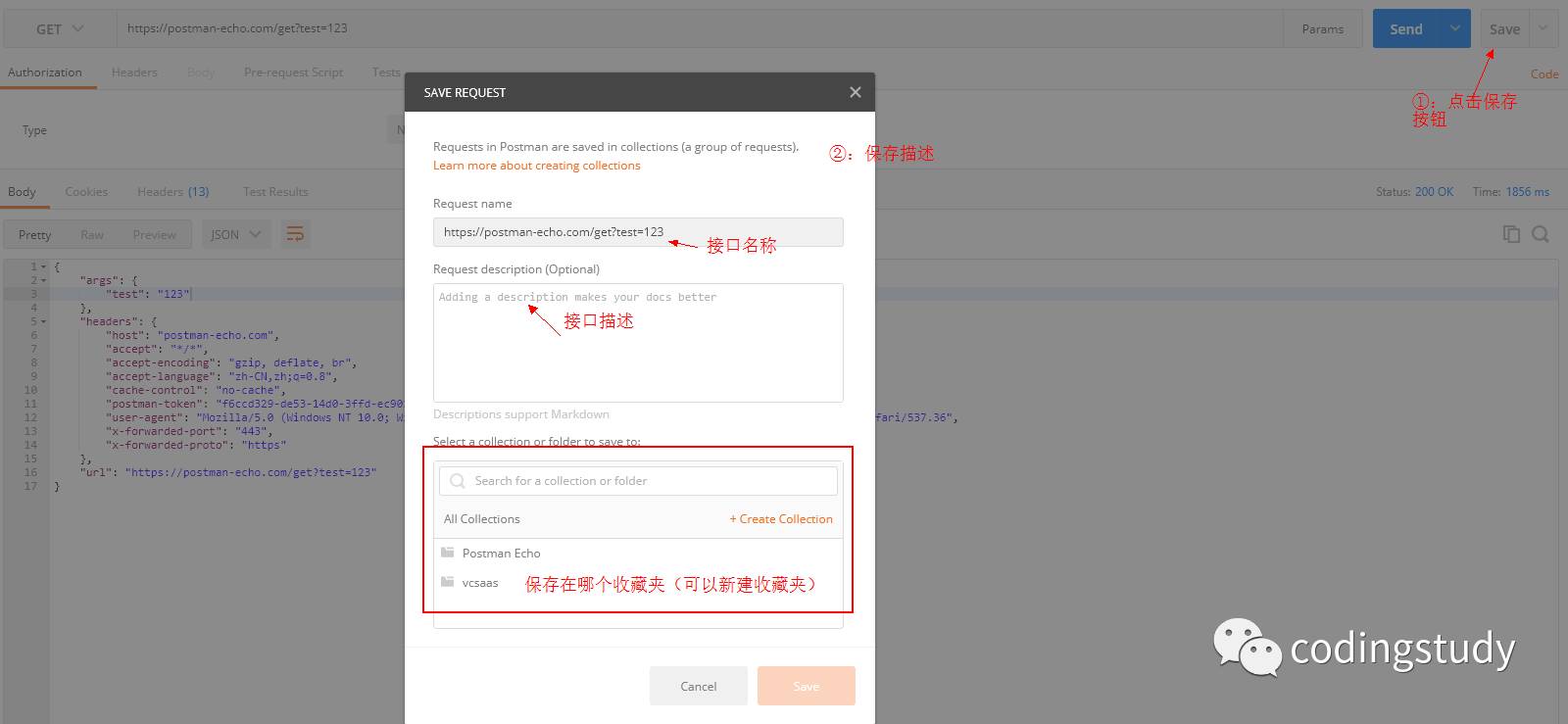Click the "test": "123" line in response
The height and width of the screenshot is (724, 1568).
tap(148, 294)
